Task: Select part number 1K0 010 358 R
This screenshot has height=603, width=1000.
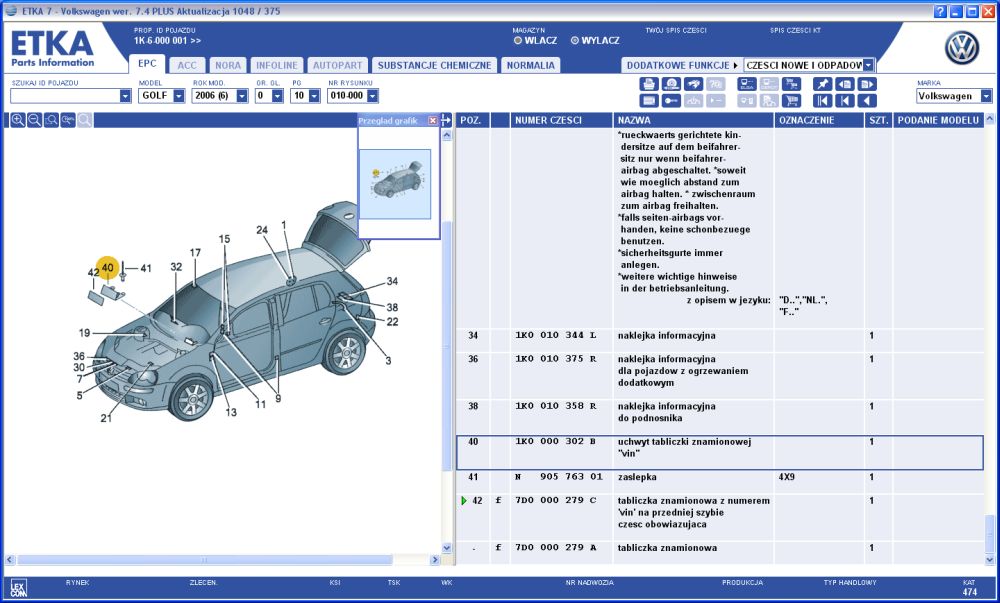Action: point(555,406)
